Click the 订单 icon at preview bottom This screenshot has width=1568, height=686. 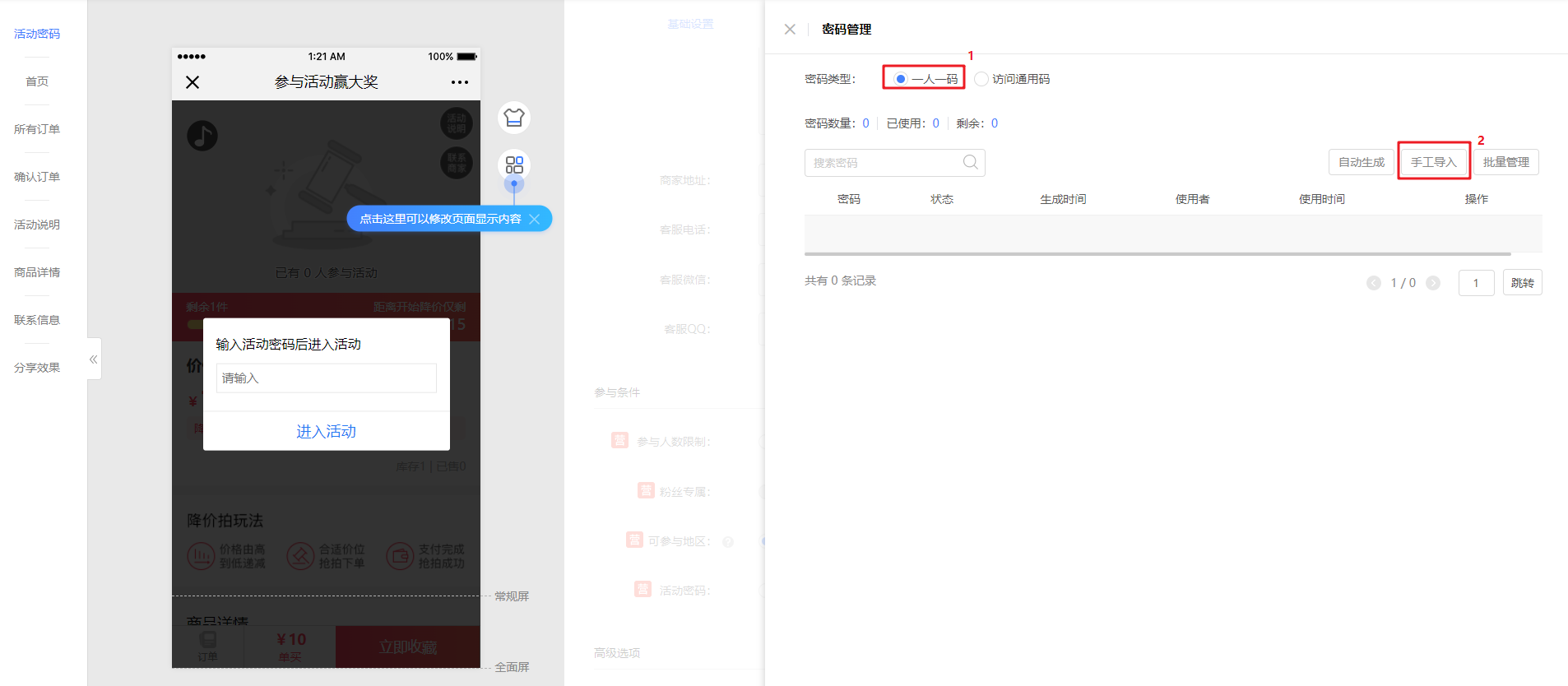click(208, 647)
